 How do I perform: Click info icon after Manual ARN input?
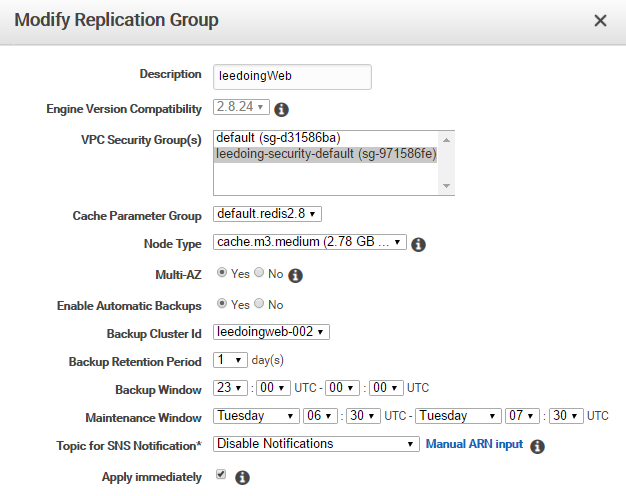[x=537, y=446]
